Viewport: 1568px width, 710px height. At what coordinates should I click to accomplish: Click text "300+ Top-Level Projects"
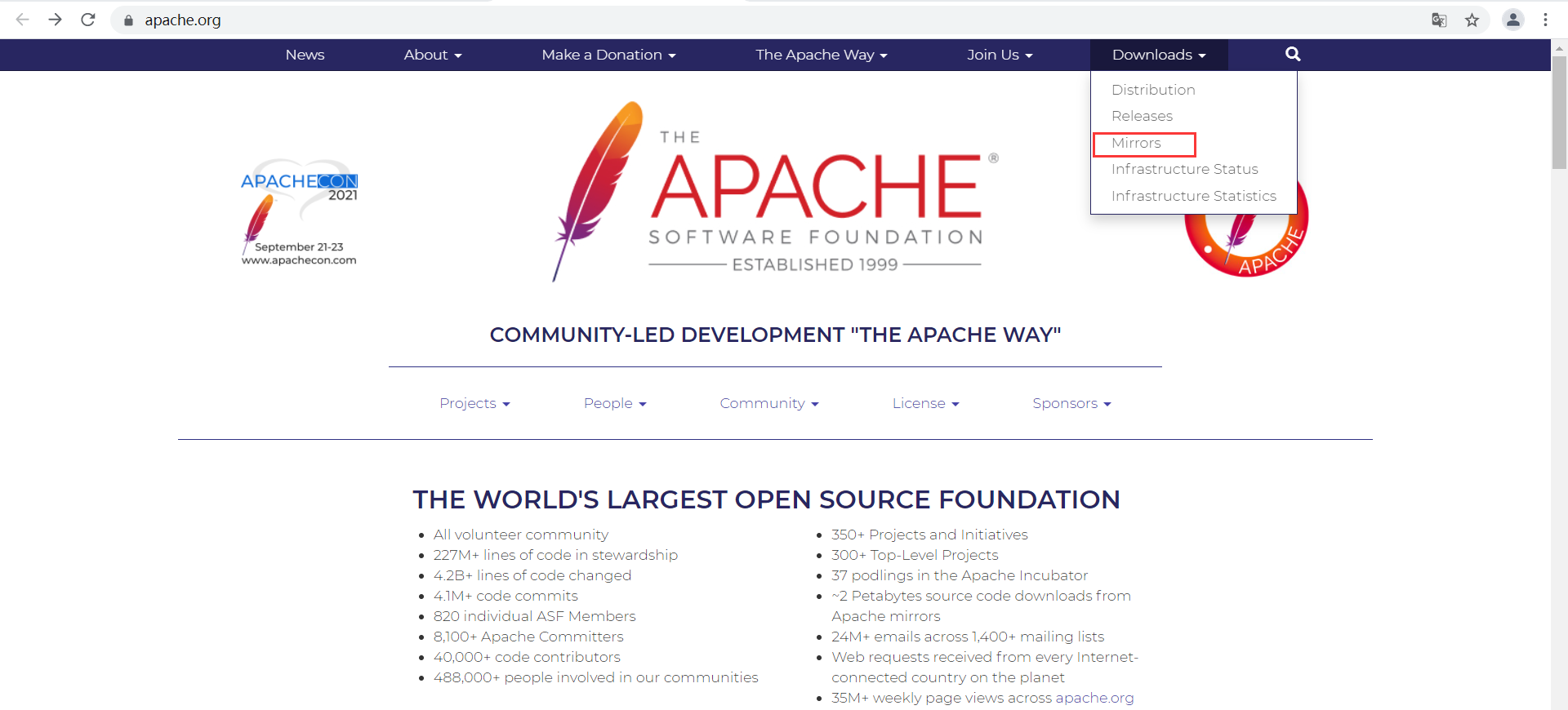[915, 555]
